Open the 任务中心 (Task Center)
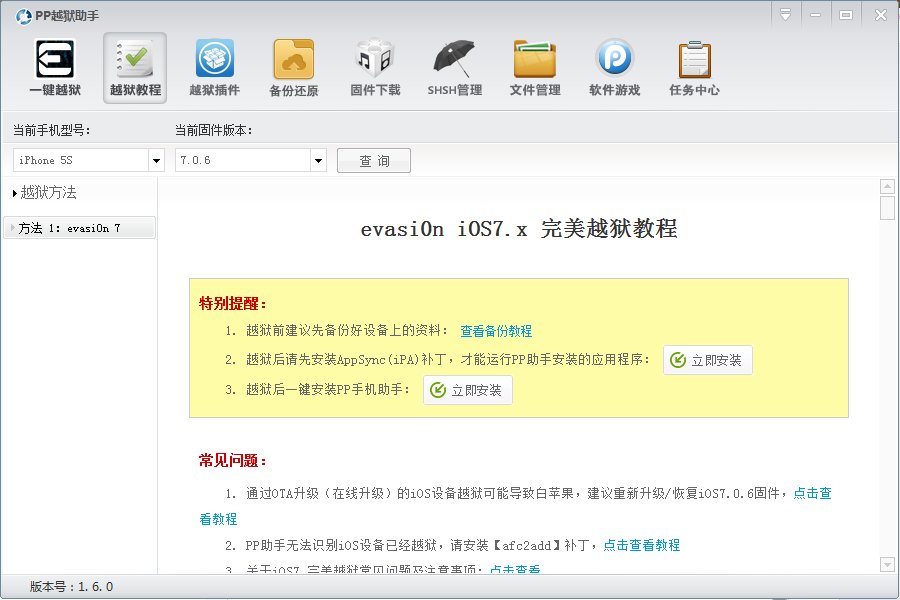 [x=694, y=67]
